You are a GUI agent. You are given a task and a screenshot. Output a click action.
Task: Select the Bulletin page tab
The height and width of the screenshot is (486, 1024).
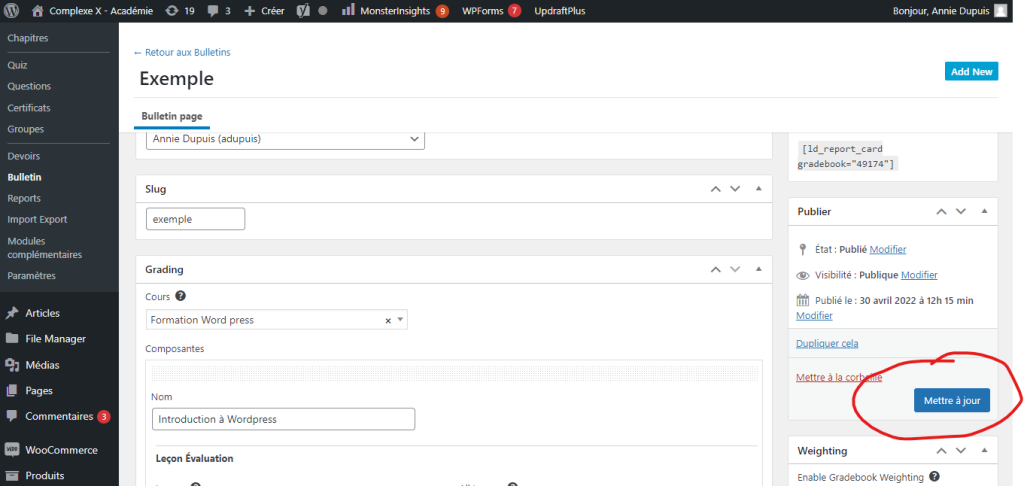point(172,117)
